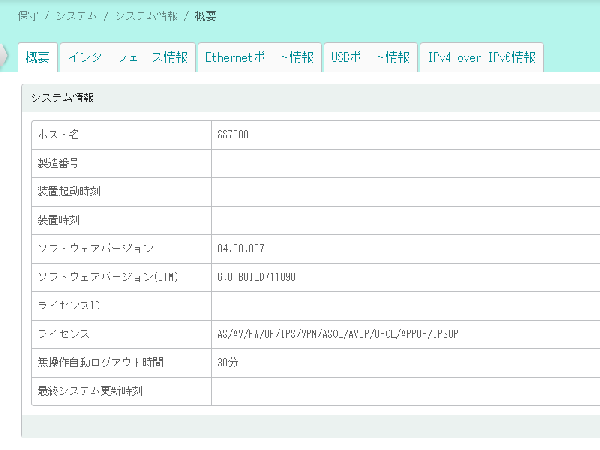Select the license string AS/AV/FW... value
The width and height of the screenshot is (600, 450).
click(338, 334)
